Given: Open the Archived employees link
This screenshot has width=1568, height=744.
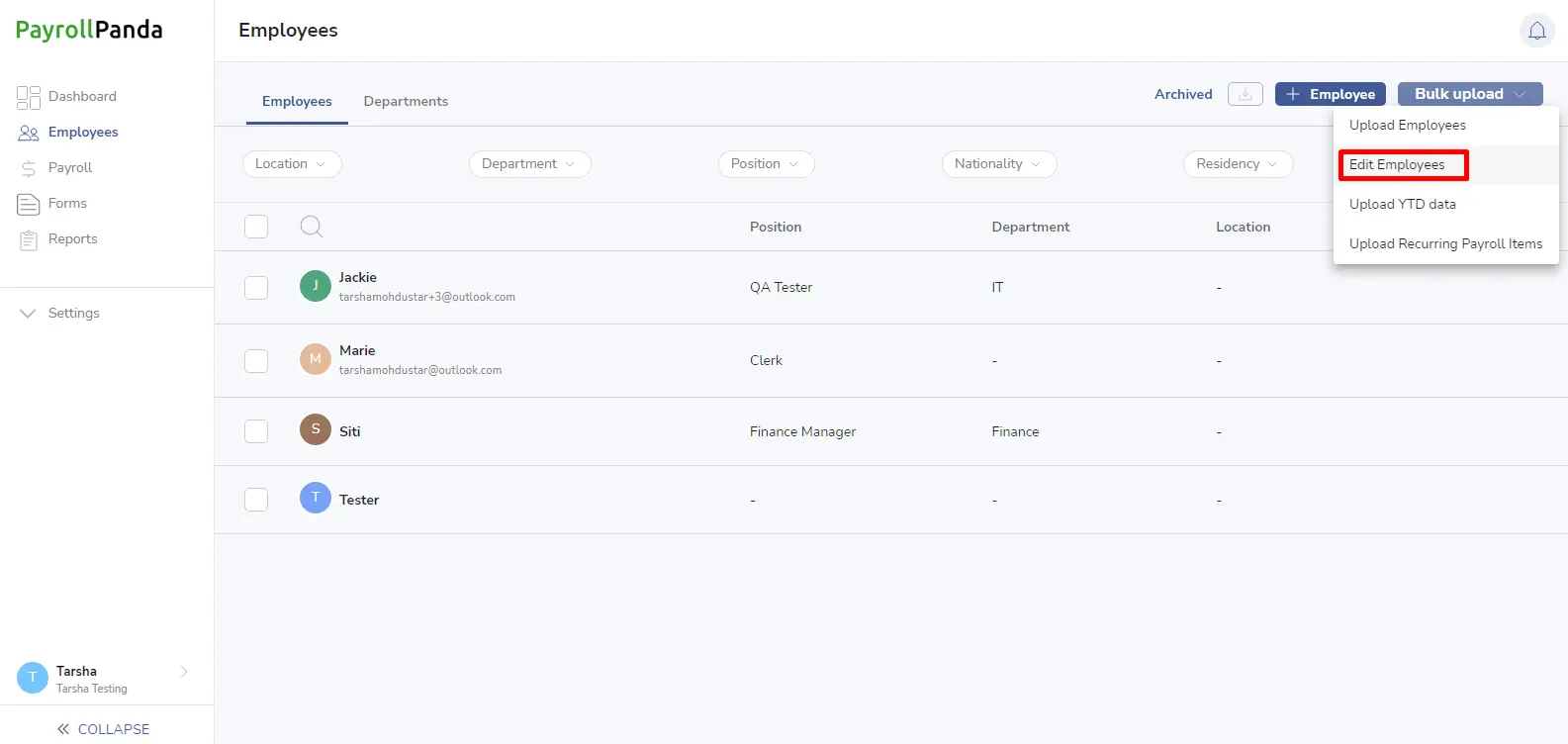Looking at the screenshot, I should tap(1183, 94).
